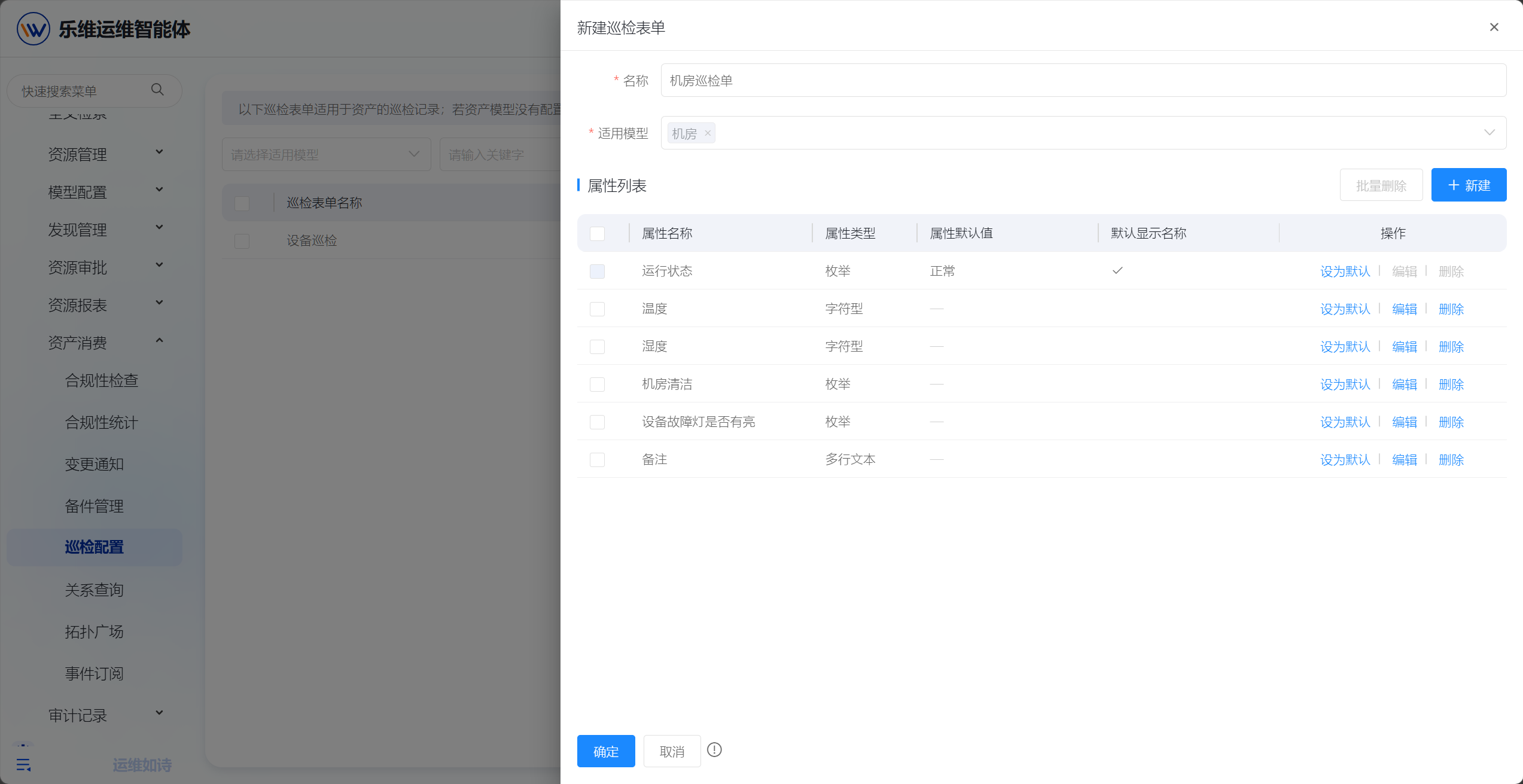Click 编辑 for the 备注 row
Image resolution: width=1523 pixels, height=784 pixels.
[x=1405, y=460]
